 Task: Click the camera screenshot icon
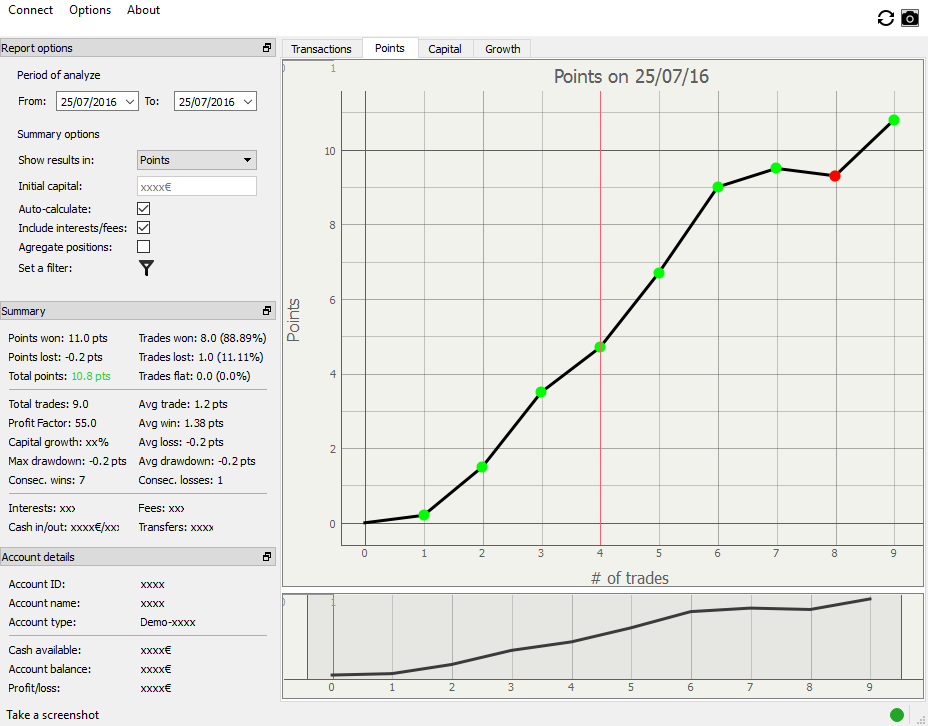[910, 18]
